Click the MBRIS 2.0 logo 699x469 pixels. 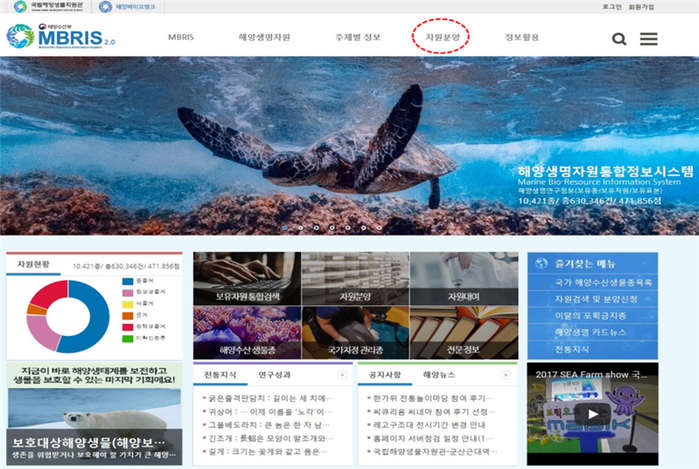click(61, 37)
